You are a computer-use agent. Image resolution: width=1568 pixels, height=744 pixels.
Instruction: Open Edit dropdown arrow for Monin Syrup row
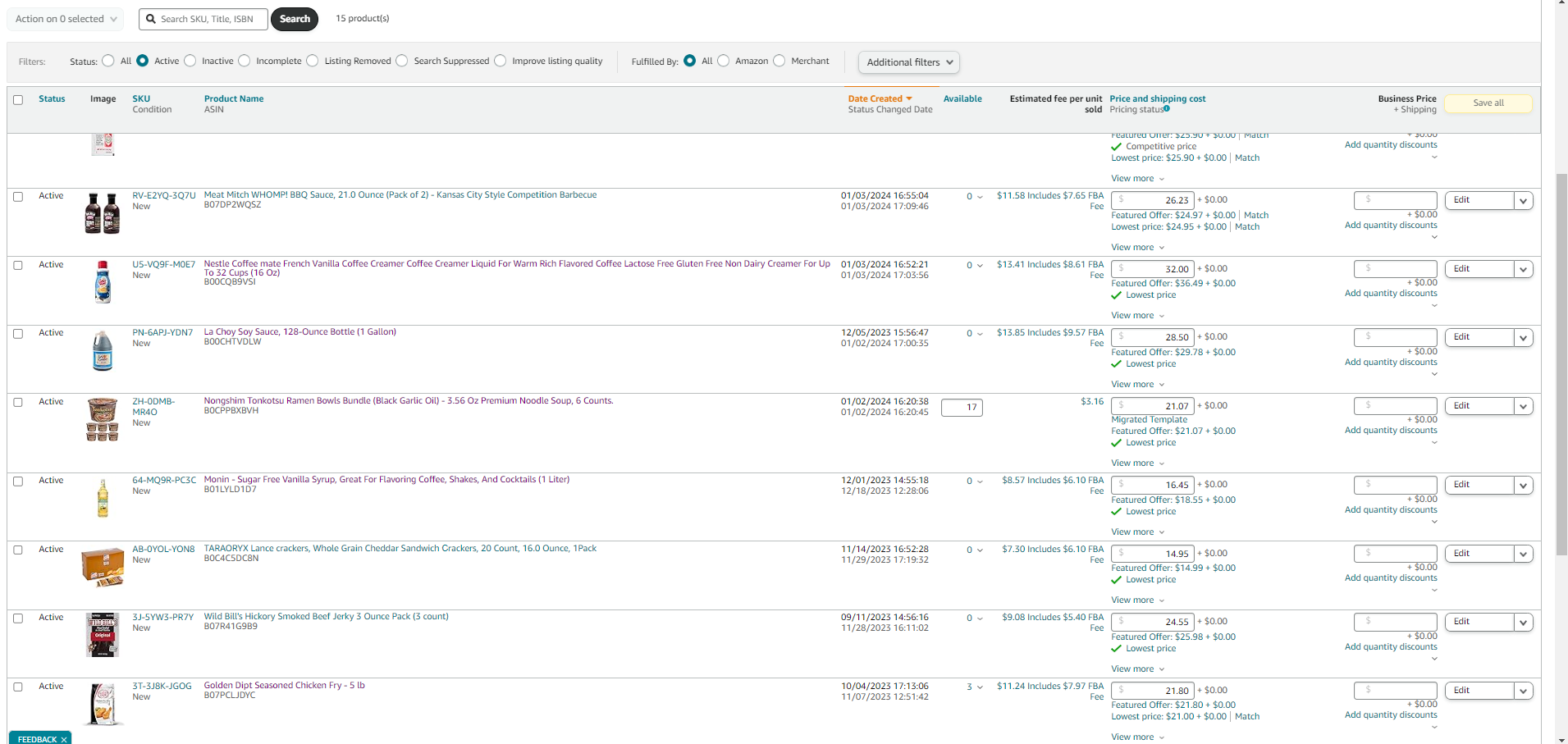coord(1524,486)
